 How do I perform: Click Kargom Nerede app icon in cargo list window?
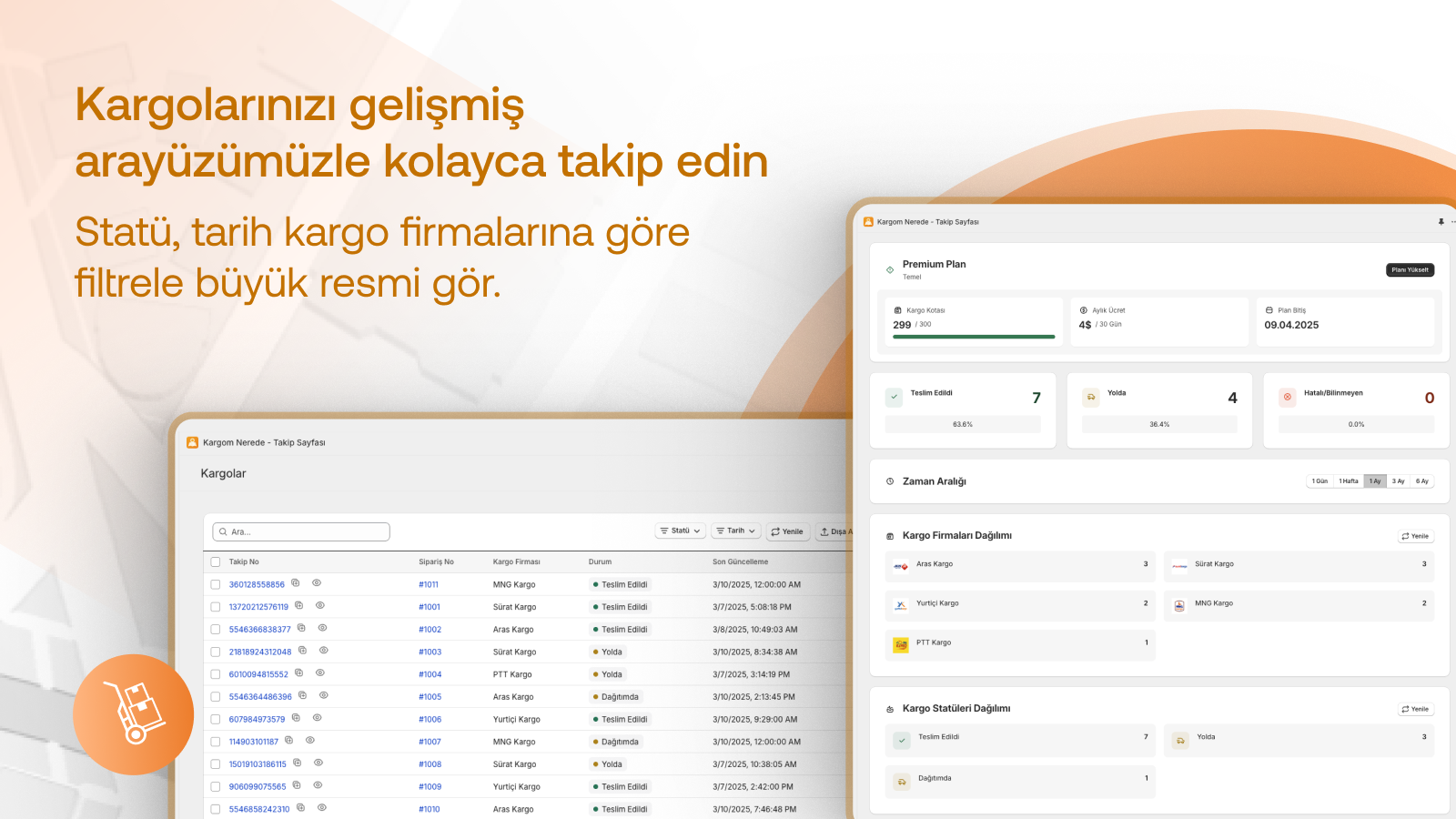point(192,442)
